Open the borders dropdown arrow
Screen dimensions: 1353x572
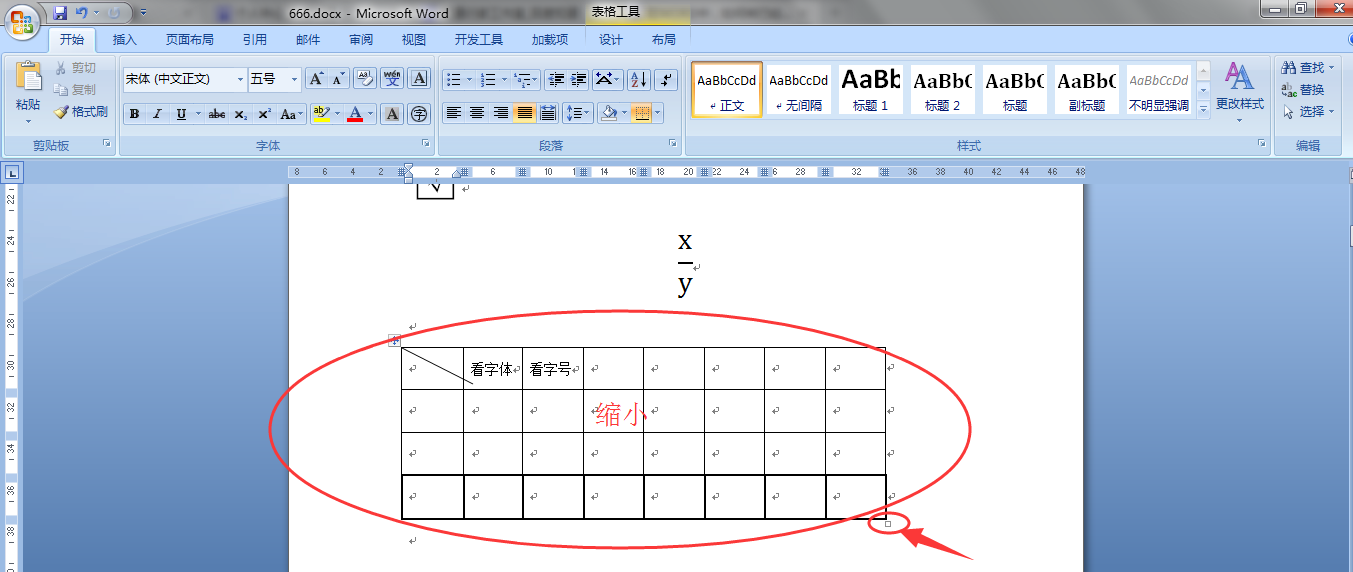pyautogui.click(x=657, y=113)
